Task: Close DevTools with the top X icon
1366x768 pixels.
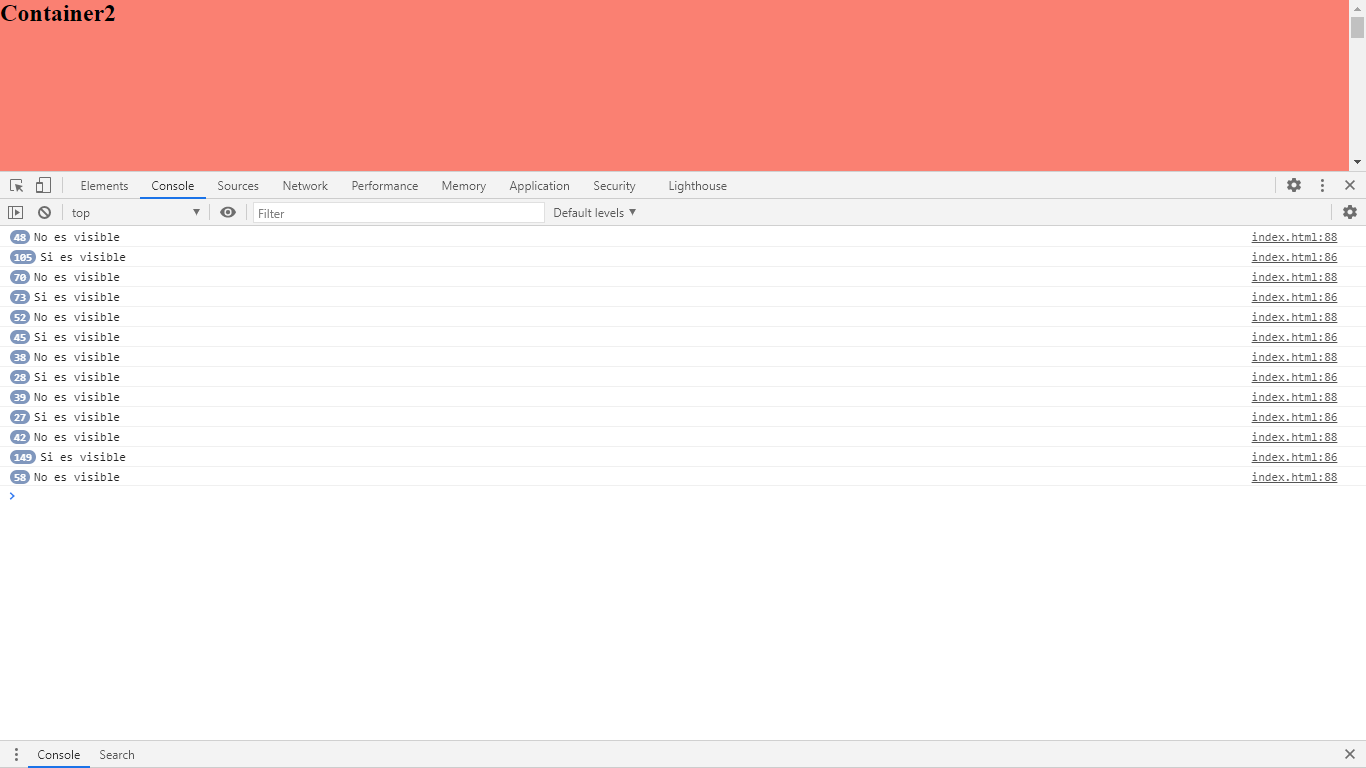Action: point(1350,185)
